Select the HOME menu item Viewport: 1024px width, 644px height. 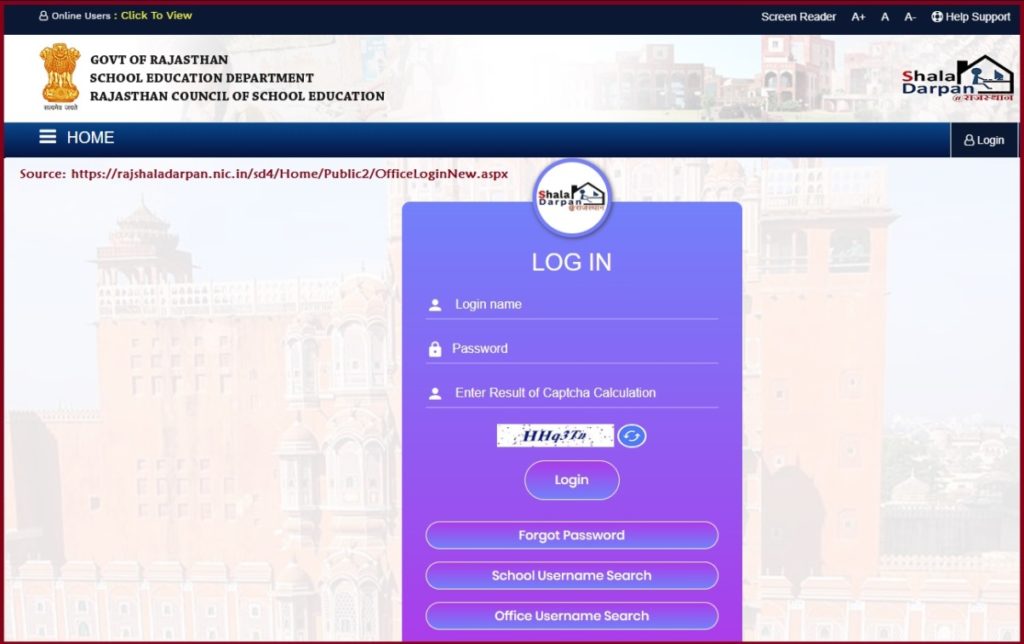pyautogui.click(x=92, y=137)
